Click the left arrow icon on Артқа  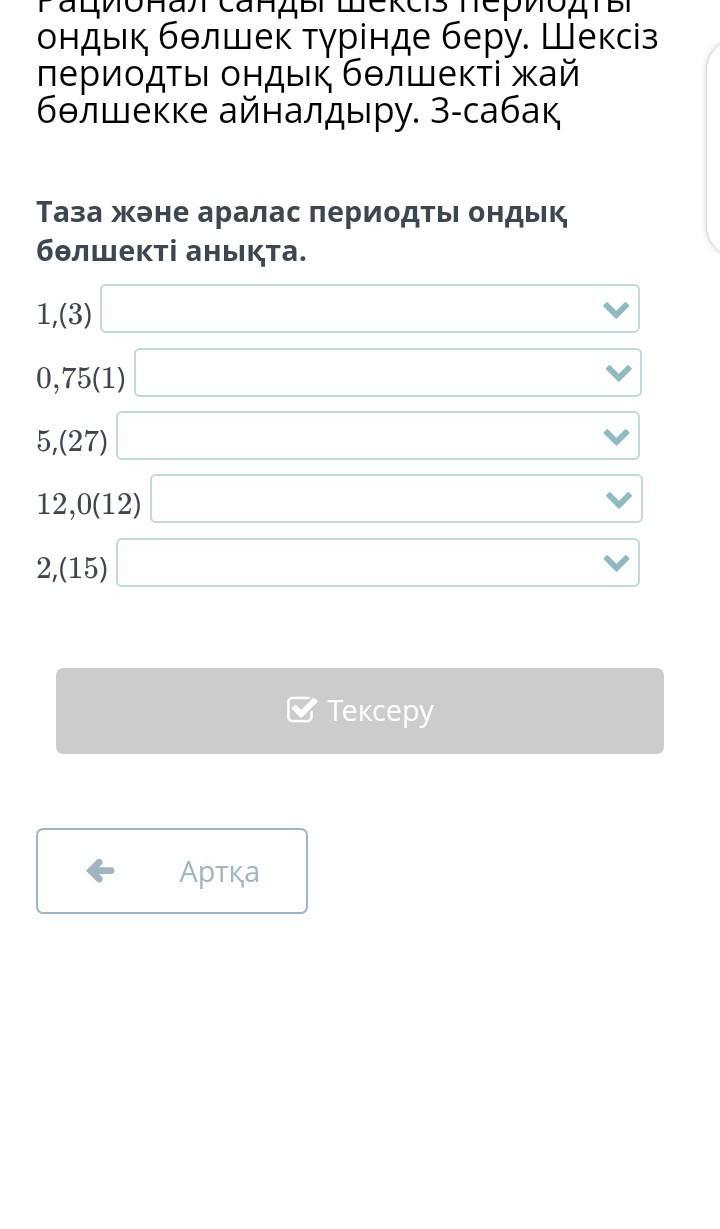[x=100, y=871]
